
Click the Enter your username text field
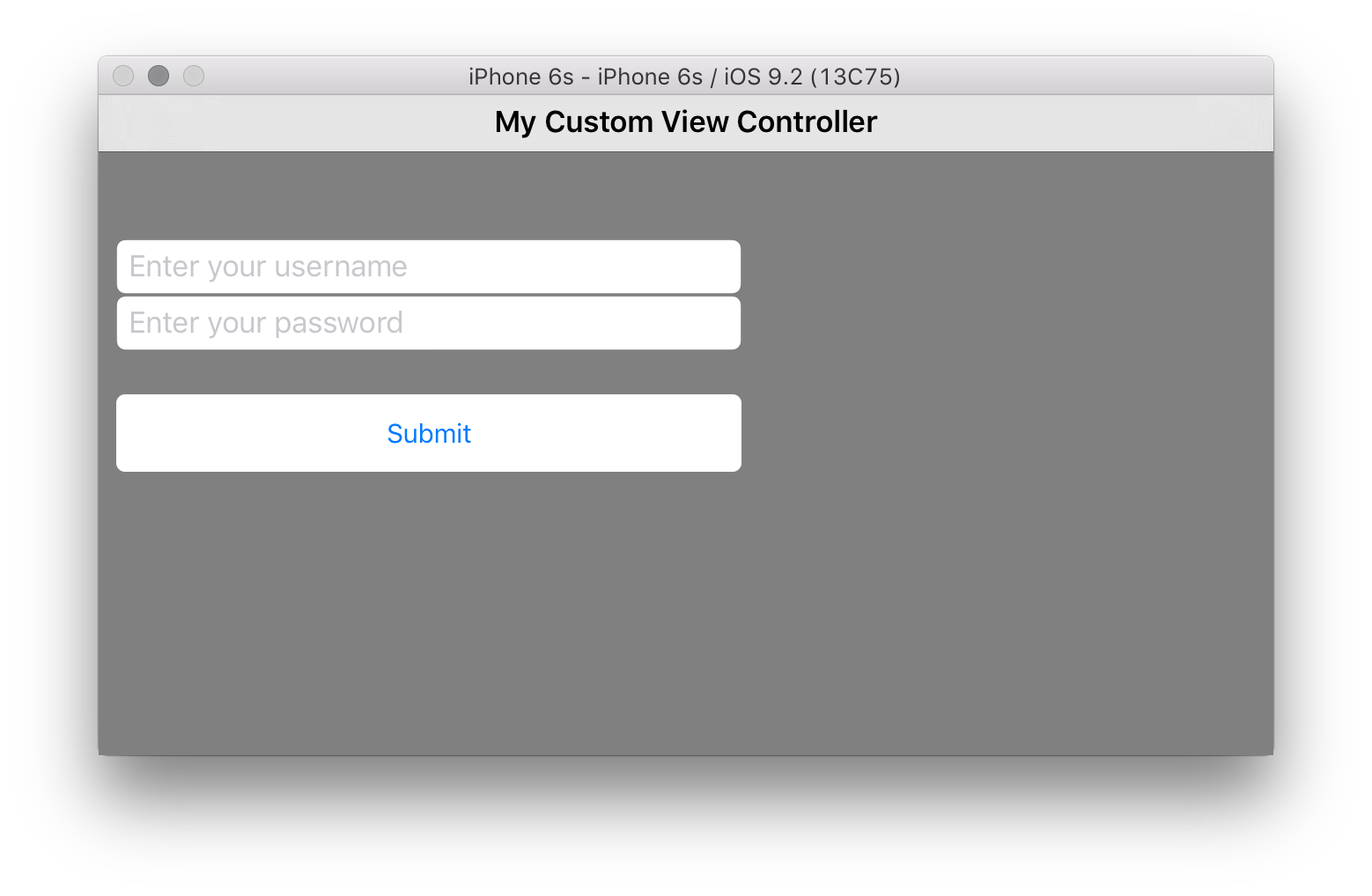click(x=429, y=266)
